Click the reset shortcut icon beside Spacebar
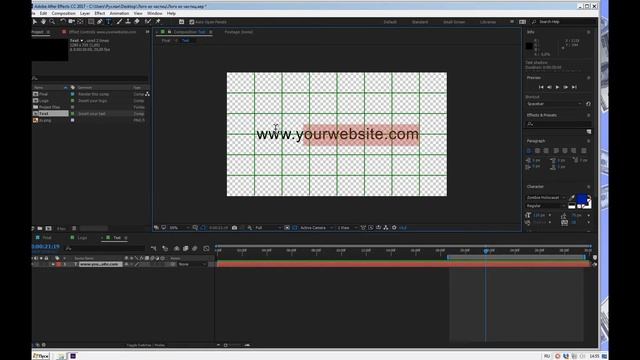The image size is (640, 360). (588, 104)
